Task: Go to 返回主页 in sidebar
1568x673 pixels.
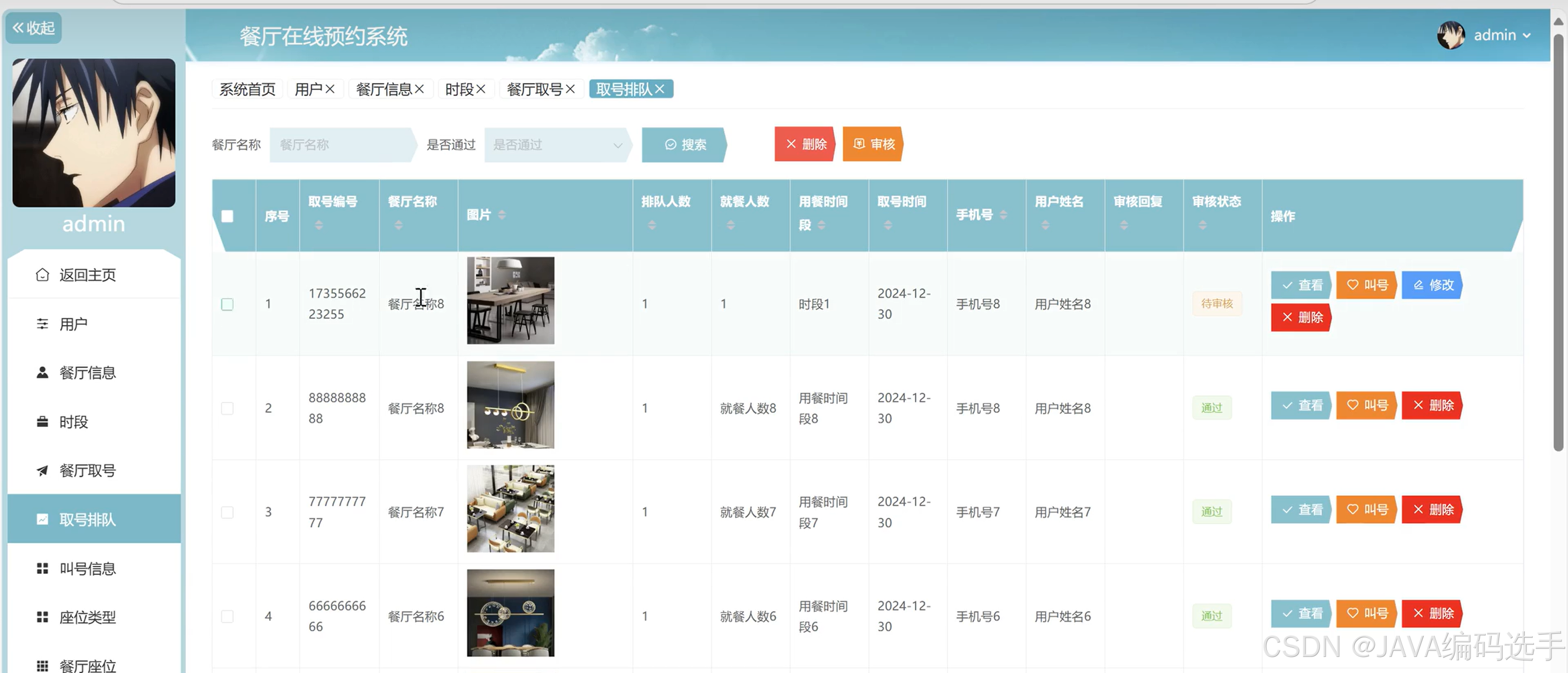Action: coord(95,275)
